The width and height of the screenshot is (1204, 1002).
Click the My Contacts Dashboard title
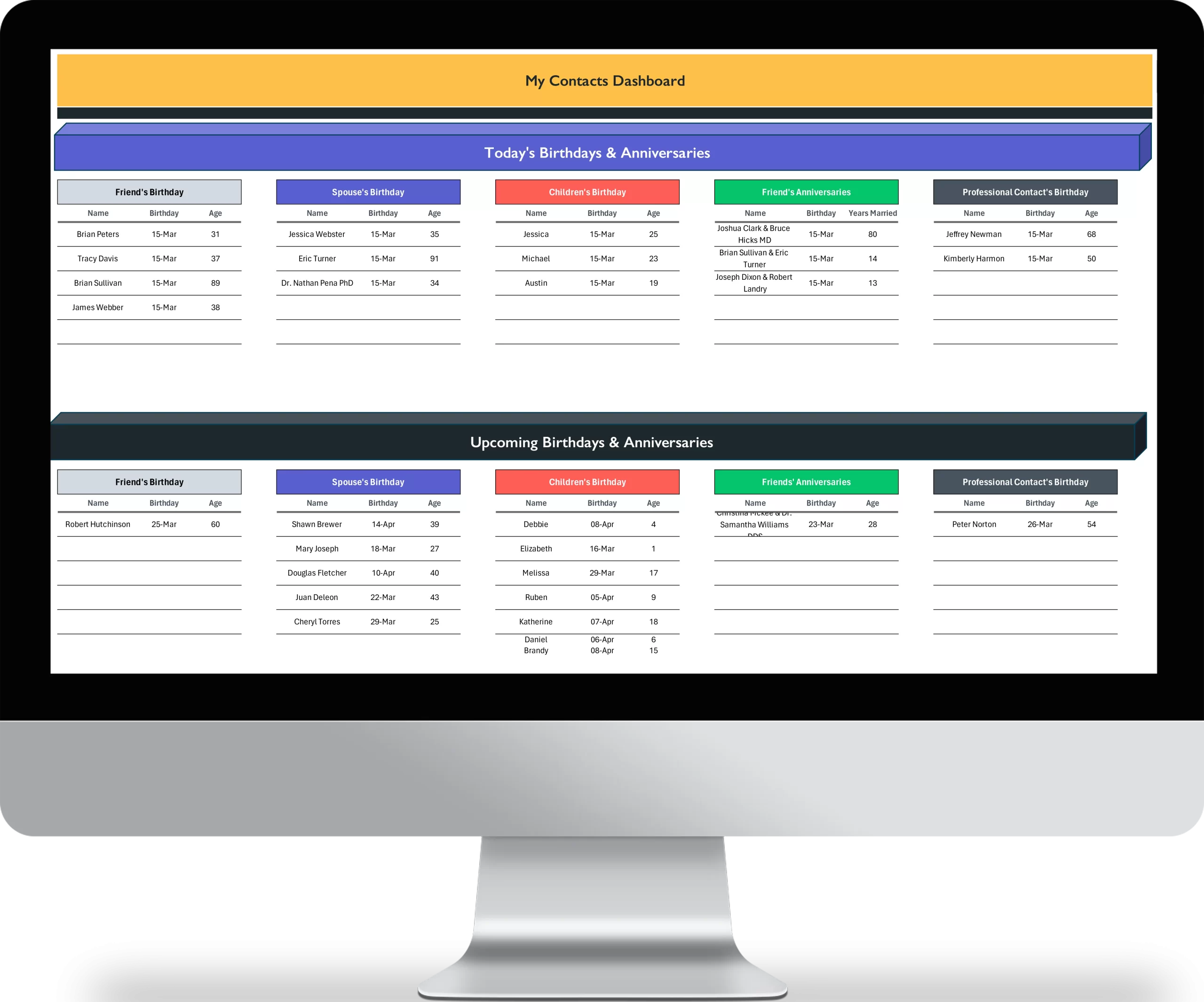pos(601,82)
